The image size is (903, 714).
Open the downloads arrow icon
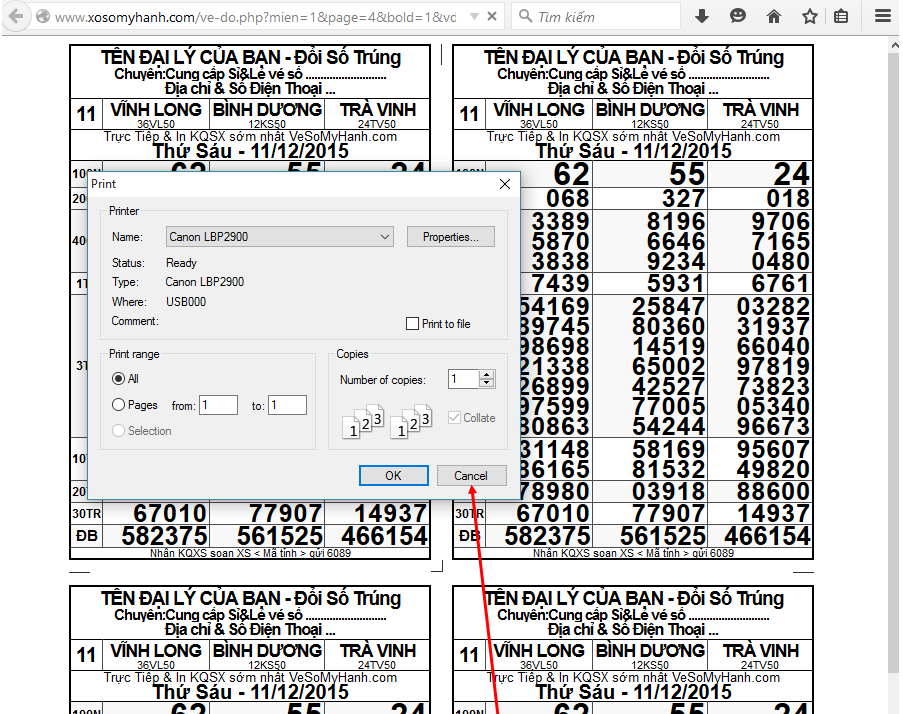coord(701,16)
